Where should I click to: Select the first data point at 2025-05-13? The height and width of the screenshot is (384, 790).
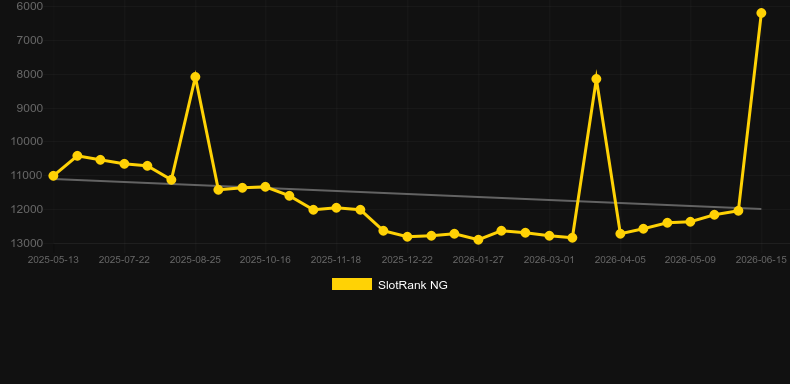pyautogui.click(x=53, y=176)
